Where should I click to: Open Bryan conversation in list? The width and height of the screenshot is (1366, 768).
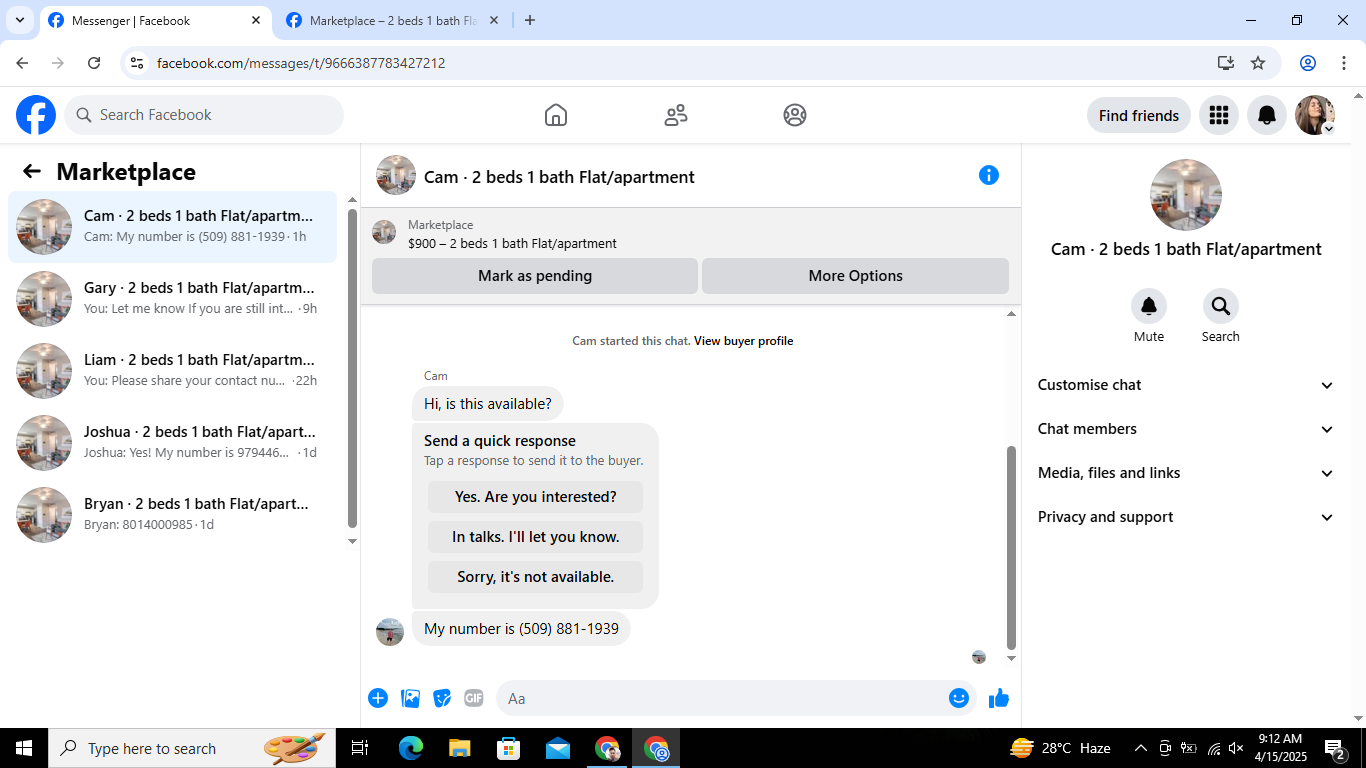tap(173, 515)
